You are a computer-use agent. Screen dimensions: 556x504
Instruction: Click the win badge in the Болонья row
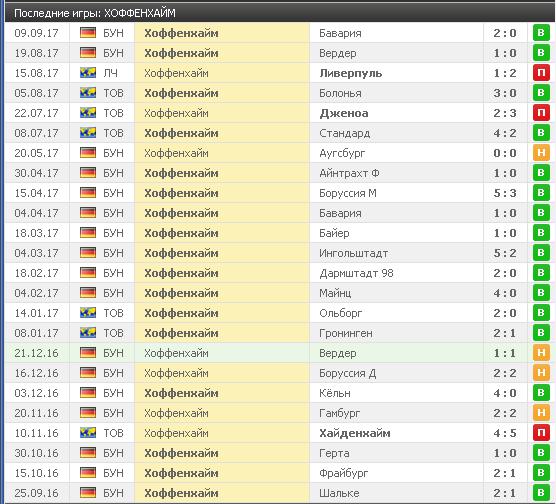pyautogui.click(x=541, y=93)
